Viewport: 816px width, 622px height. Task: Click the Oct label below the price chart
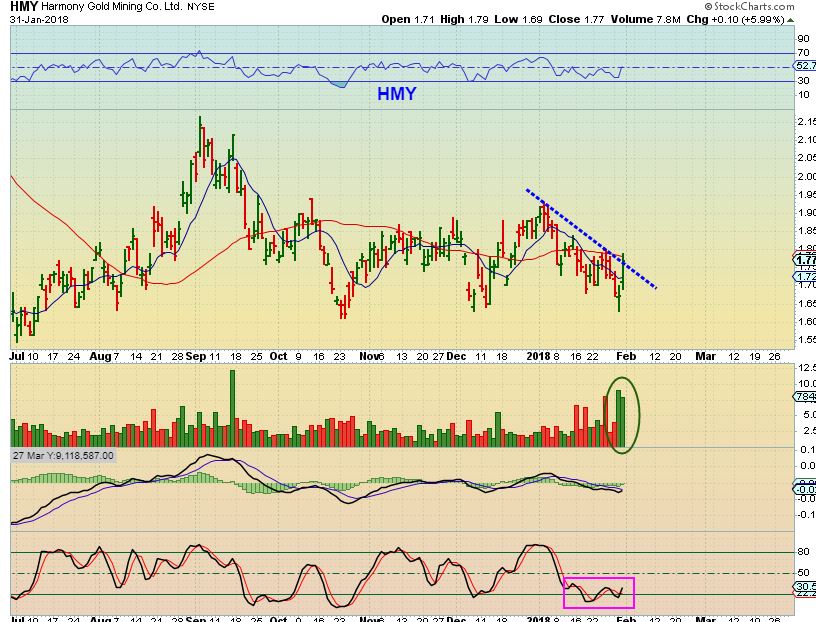278,357
